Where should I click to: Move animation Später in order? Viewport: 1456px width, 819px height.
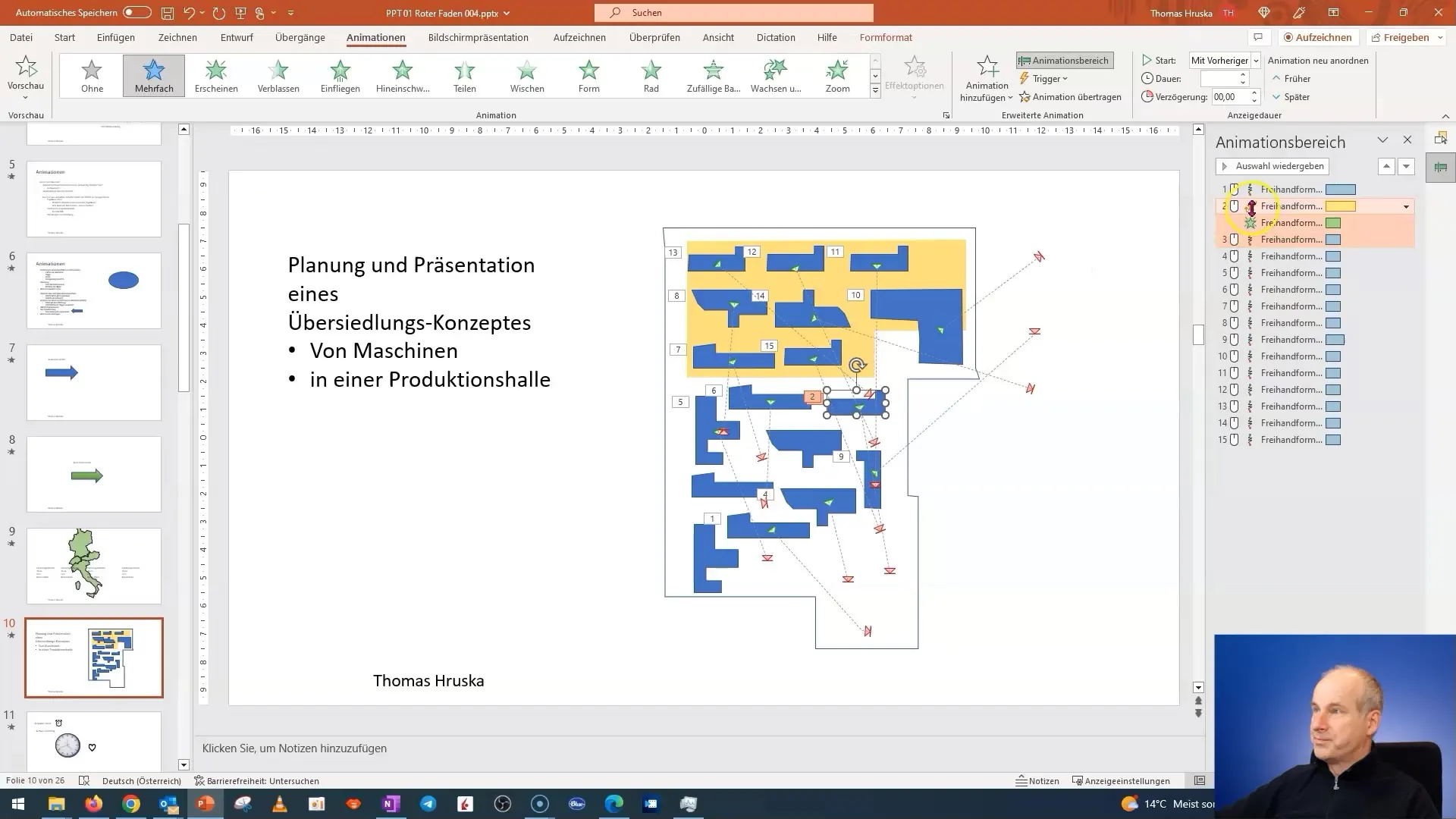click(1291, 97)
